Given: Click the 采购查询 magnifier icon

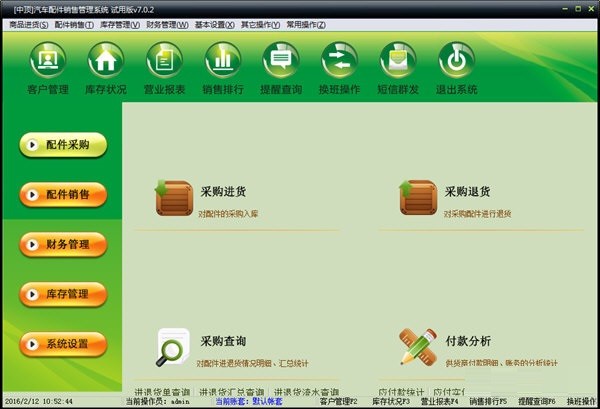Looking at the screenshot, I should click(x=173, y=347).
